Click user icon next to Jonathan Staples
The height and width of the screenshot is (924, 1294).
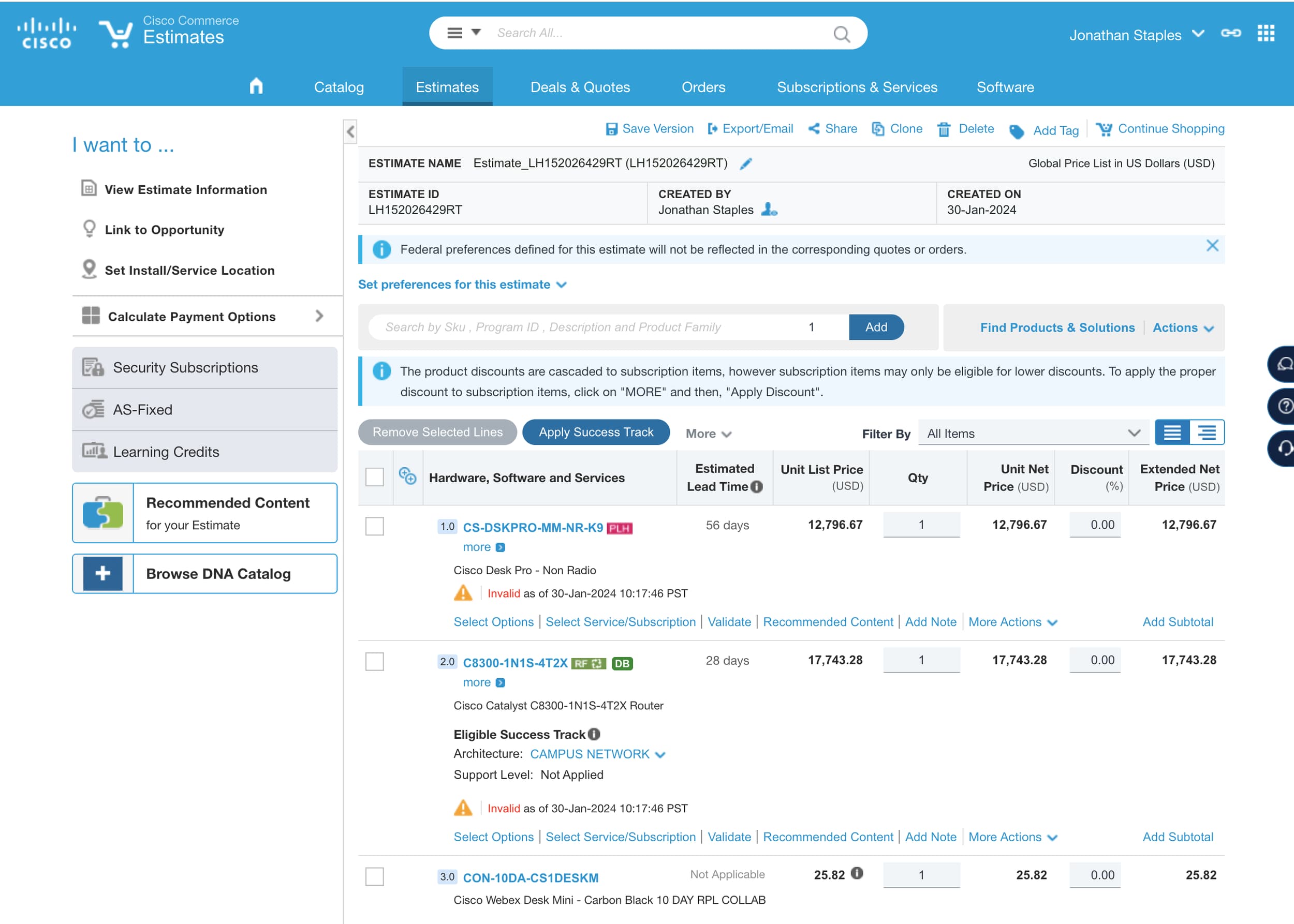[769, 210]
